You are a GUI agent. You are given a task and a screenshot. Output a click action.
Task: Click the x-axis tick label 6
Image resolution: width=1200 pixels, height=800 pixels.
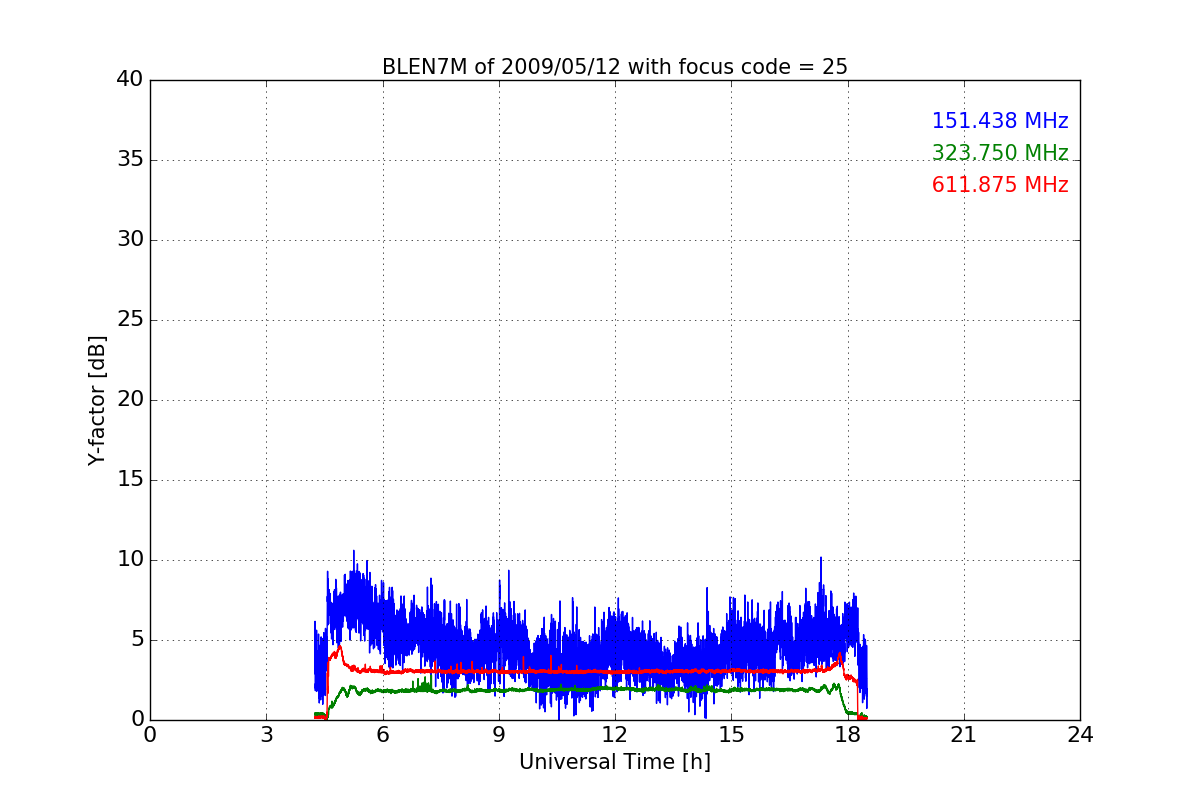[382, 735]
